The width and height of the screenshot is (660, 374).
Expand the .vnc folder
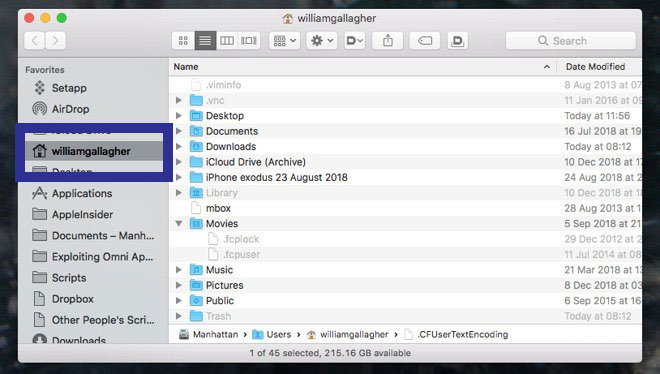[x=179, y=100]
